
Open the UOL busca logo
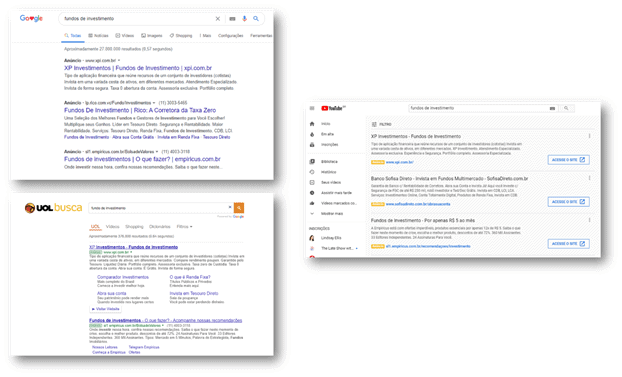click(53, 208)
